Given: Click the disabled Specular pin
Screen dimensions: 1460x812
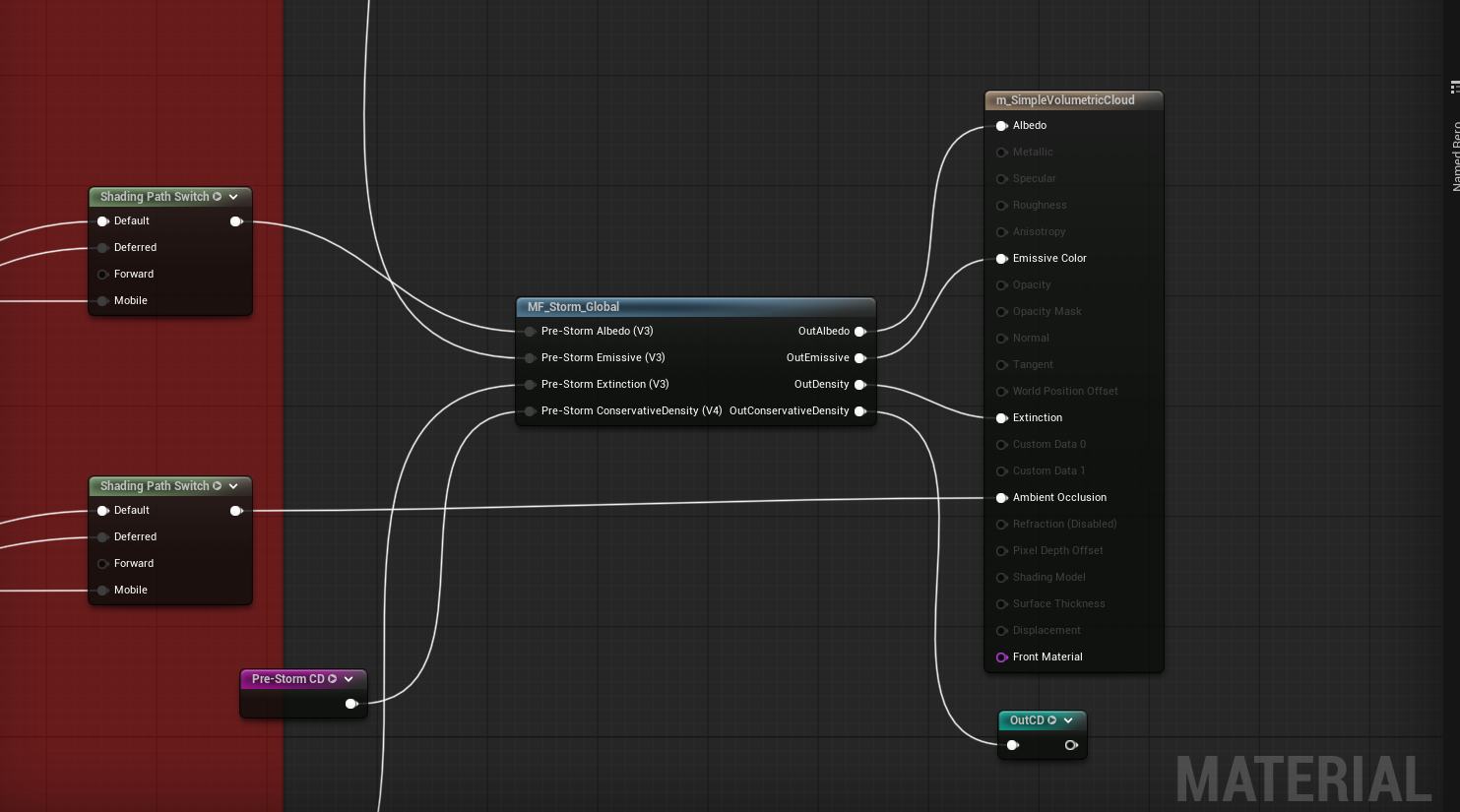Looking at the screenshot, I should tap(1001, 179).
